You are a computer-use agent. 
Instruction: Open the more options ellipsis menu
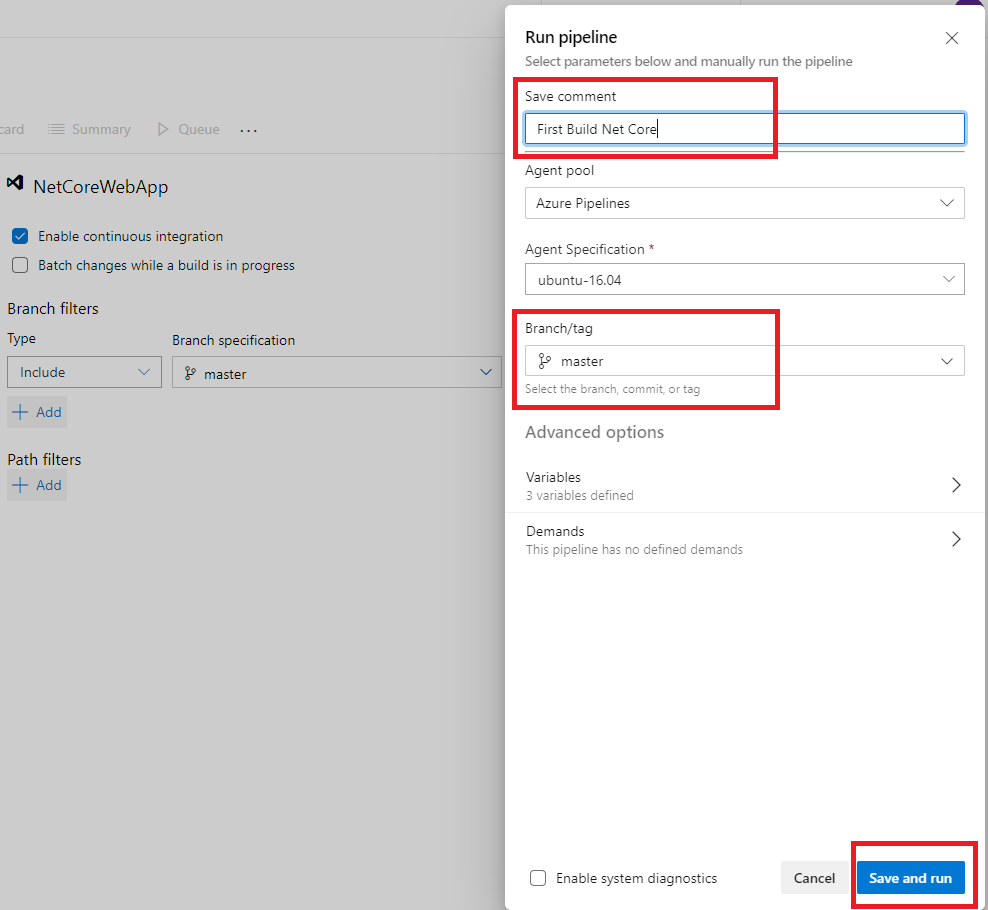point(249,130)
